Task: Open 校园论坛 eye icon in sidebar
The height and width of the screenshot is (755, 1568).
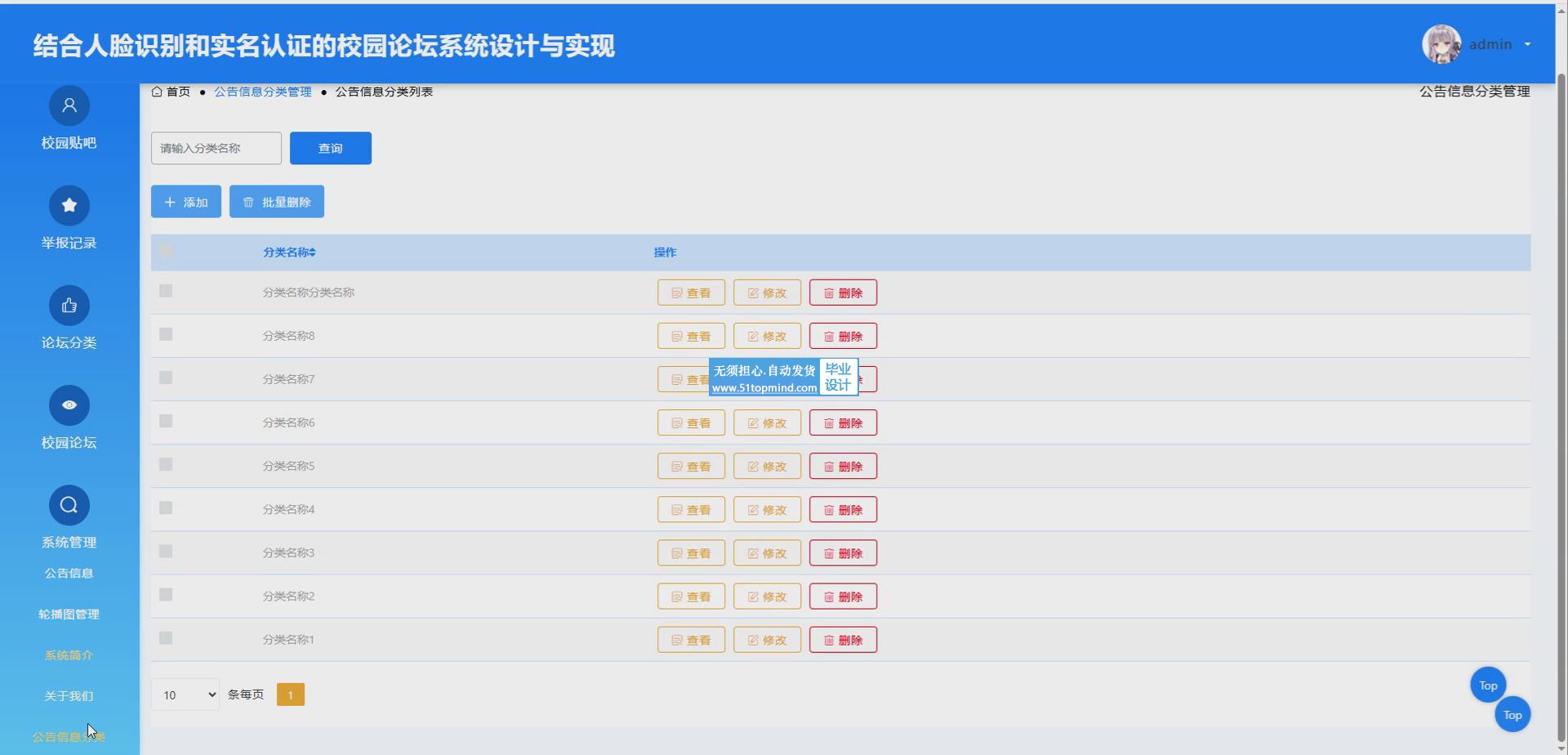Action: [69, 405]
